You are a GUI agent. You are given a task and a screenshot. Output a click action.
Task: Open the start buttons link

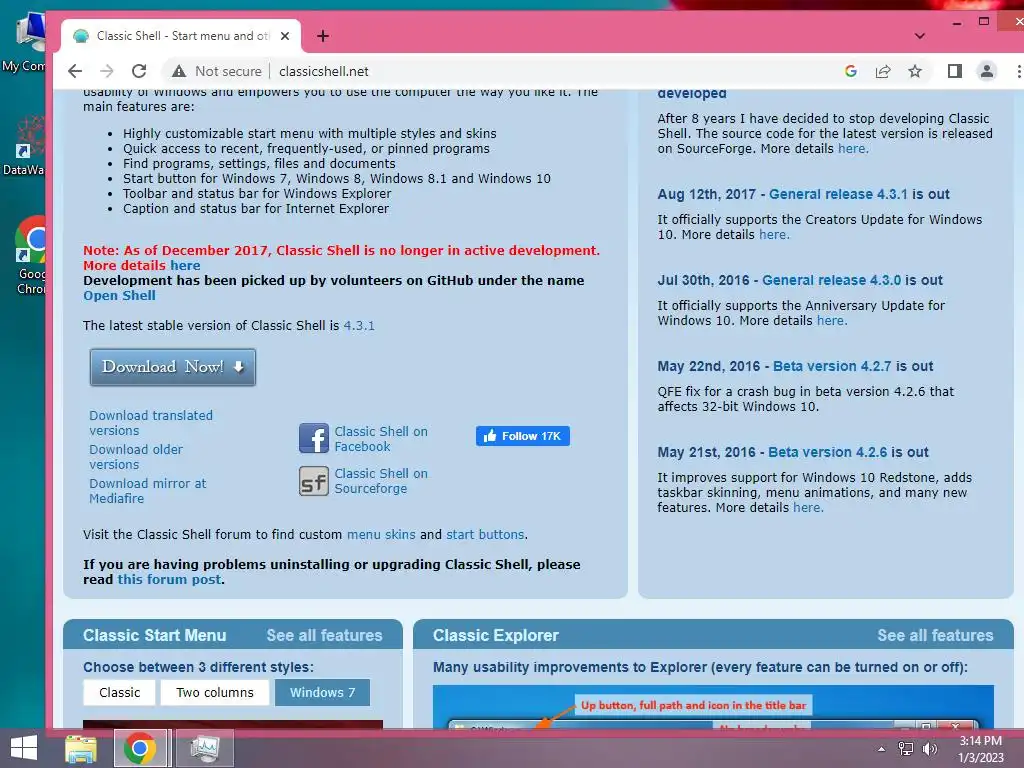tap(485, 534)
